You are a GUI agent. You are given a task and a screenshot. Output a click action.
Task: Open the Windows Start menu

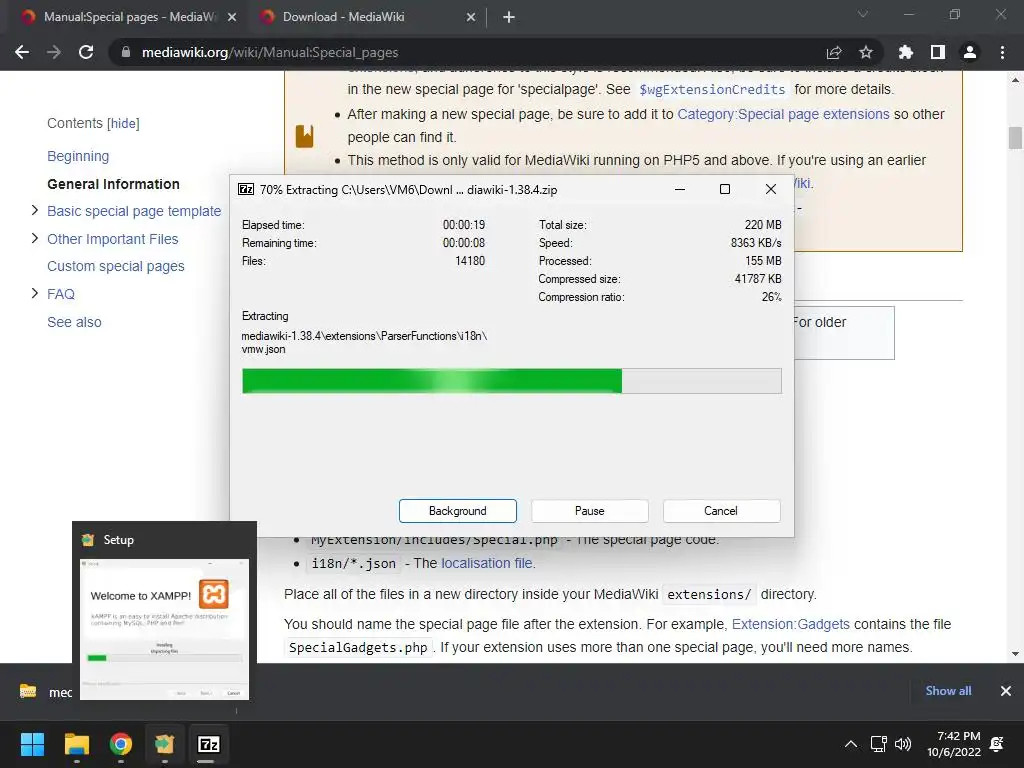pos(32,744)
